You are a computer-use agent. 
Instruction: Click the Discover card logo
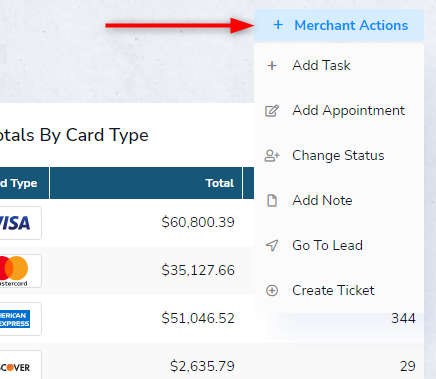[20, 365]
